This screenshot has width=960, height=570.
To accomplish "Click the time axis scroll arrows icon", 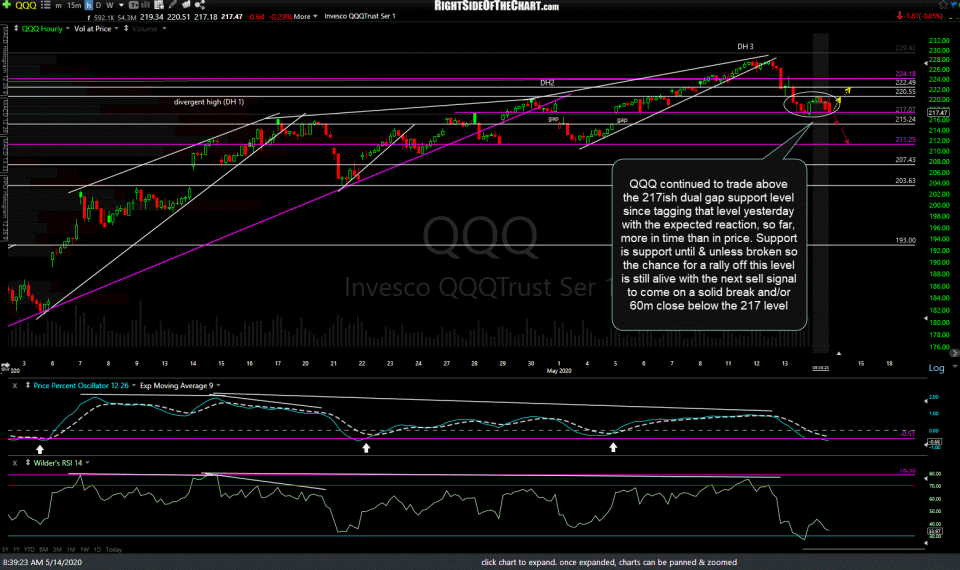I will click(6, 367).
